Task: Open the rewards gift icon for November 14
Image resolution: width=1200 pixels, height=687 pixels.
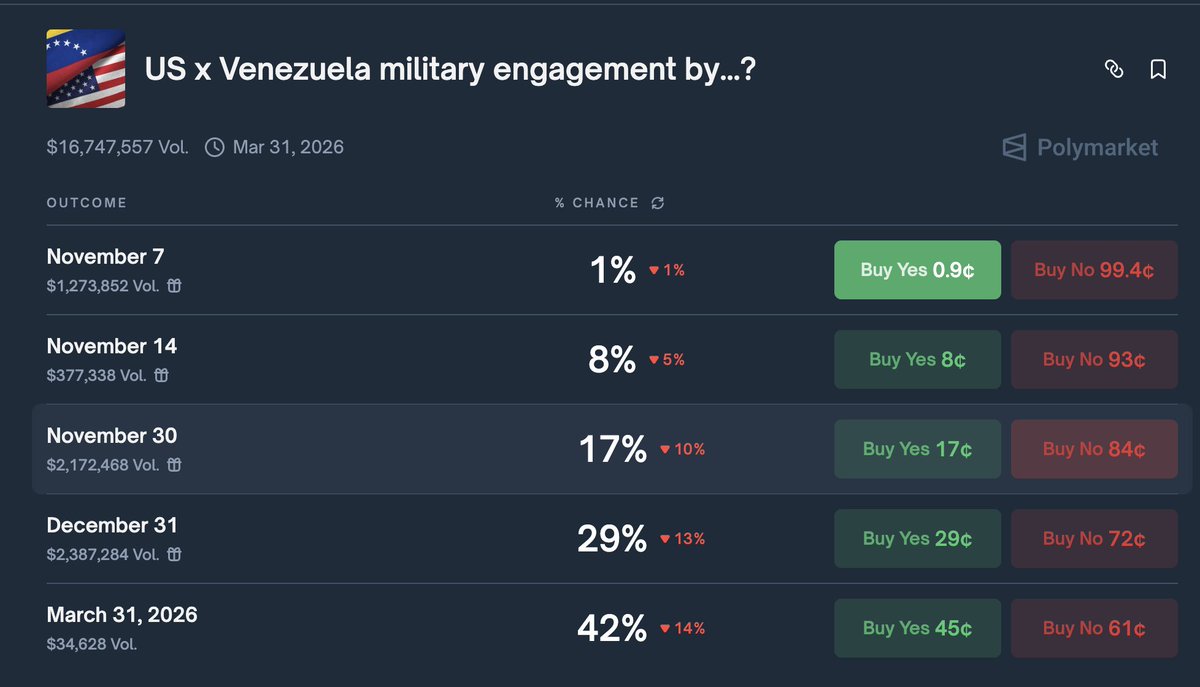Action: tap(161, 376)
